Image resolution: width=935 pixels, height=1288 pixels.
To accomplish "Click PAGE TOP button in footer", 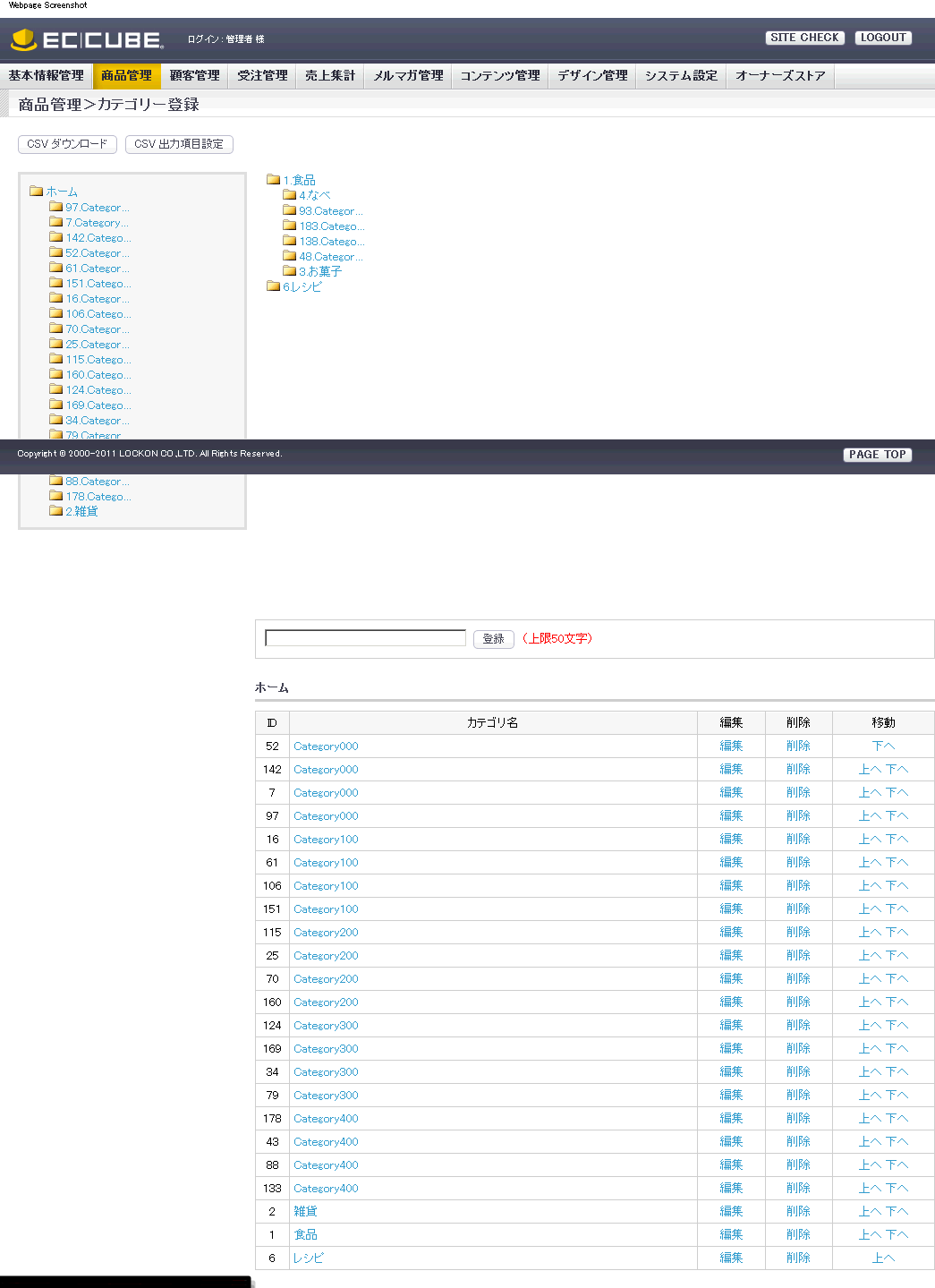I will (877, 455).
